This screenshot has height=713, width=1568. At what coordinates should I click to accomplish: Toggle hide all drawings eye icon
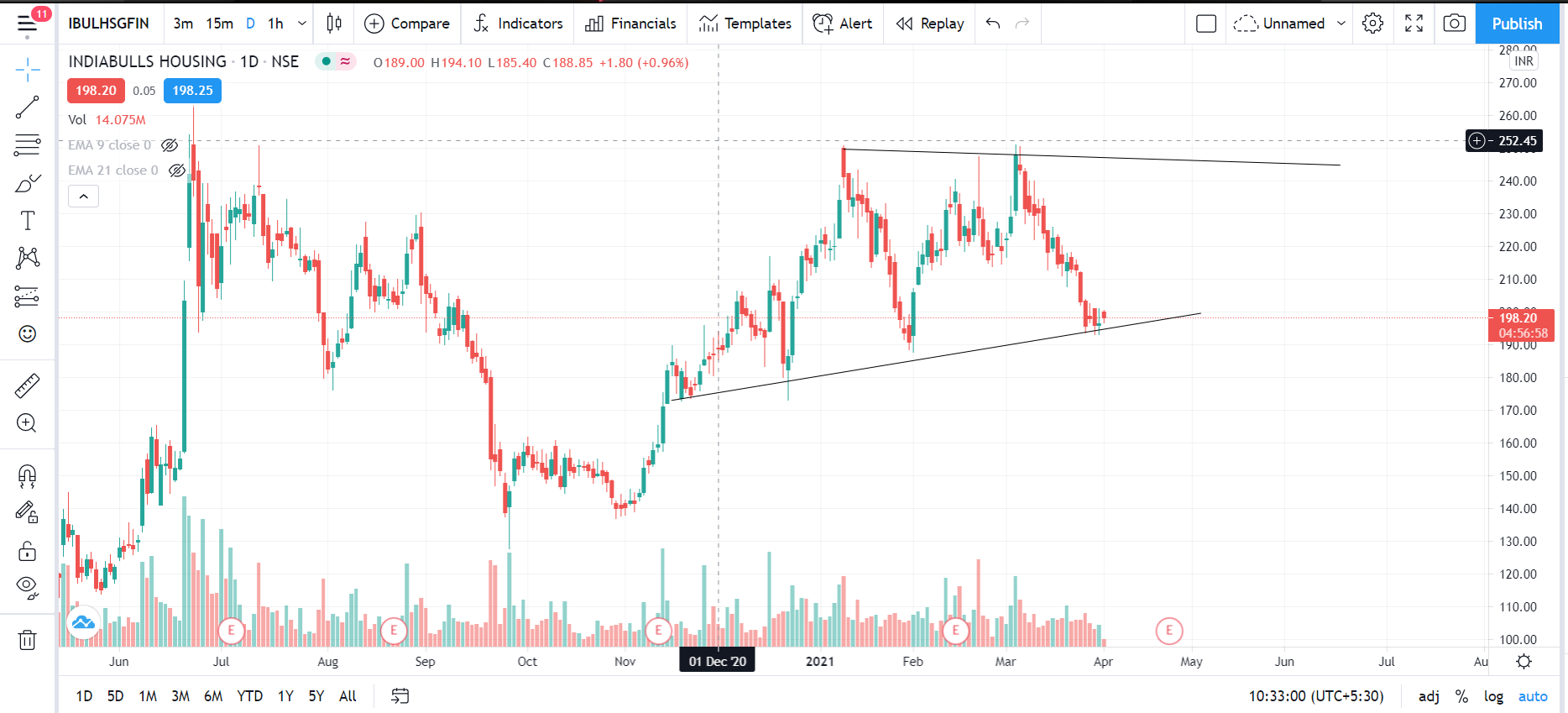coord(28,588)
